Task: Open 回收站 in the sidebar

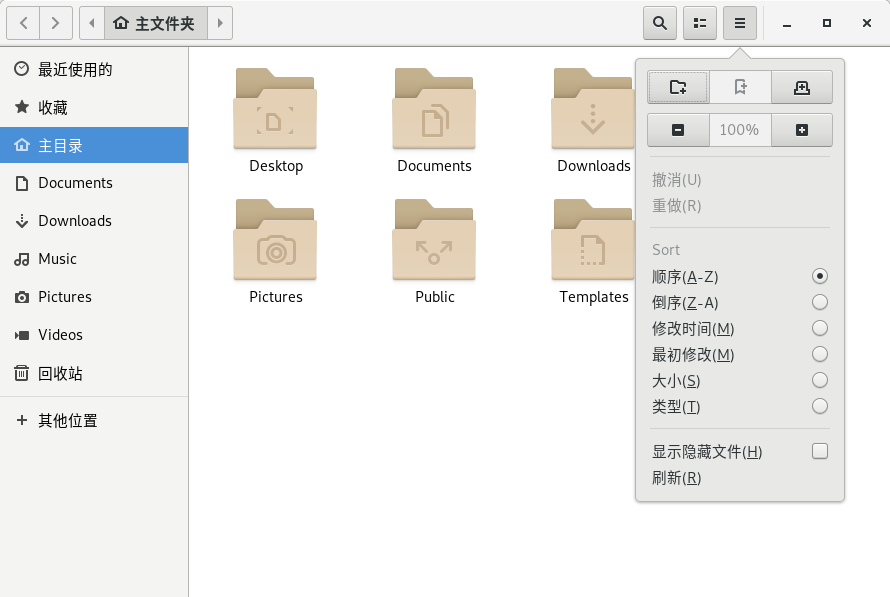Action: coord(60,373)
